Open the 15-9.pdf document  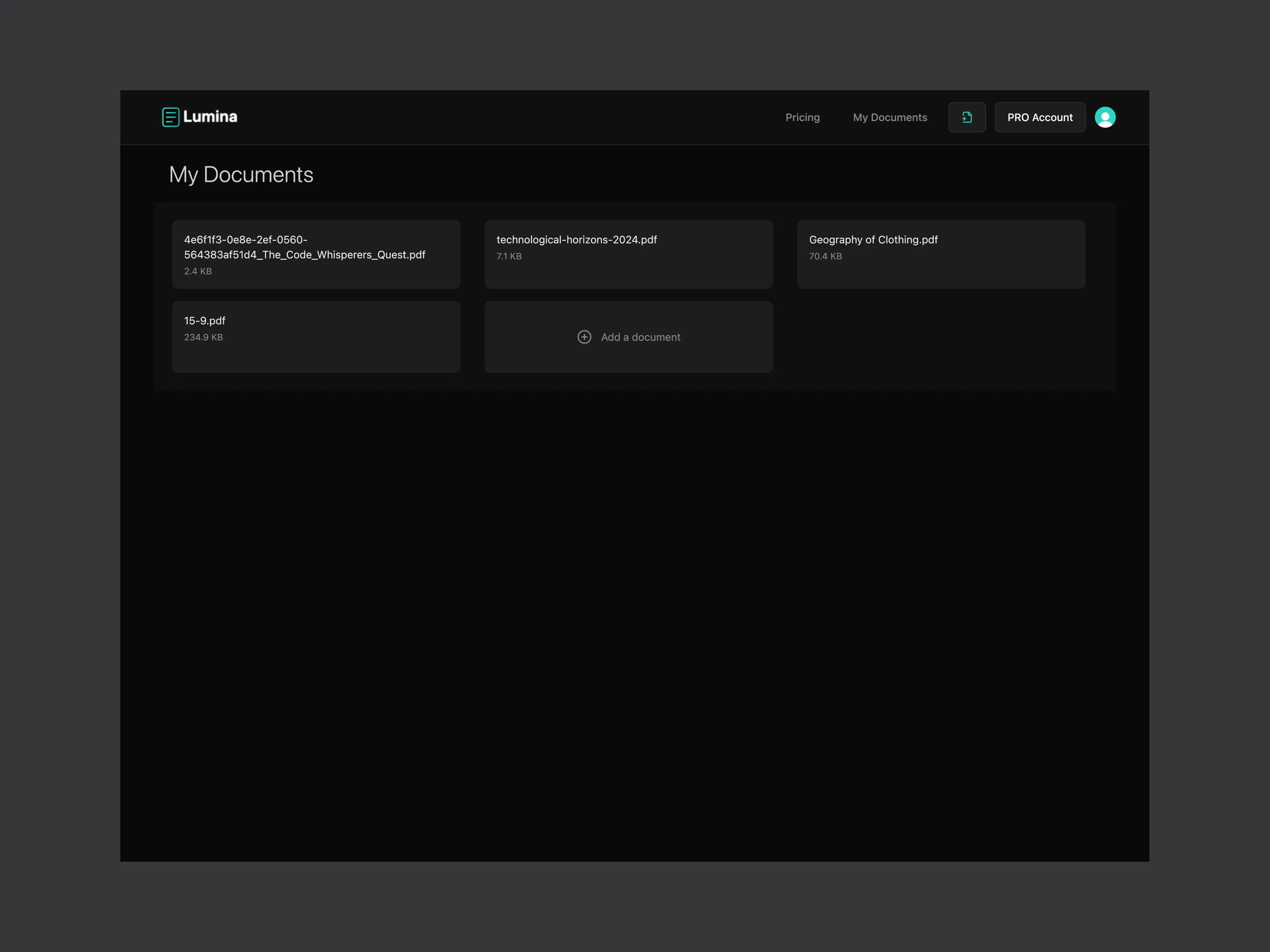[x=205, y=321]
